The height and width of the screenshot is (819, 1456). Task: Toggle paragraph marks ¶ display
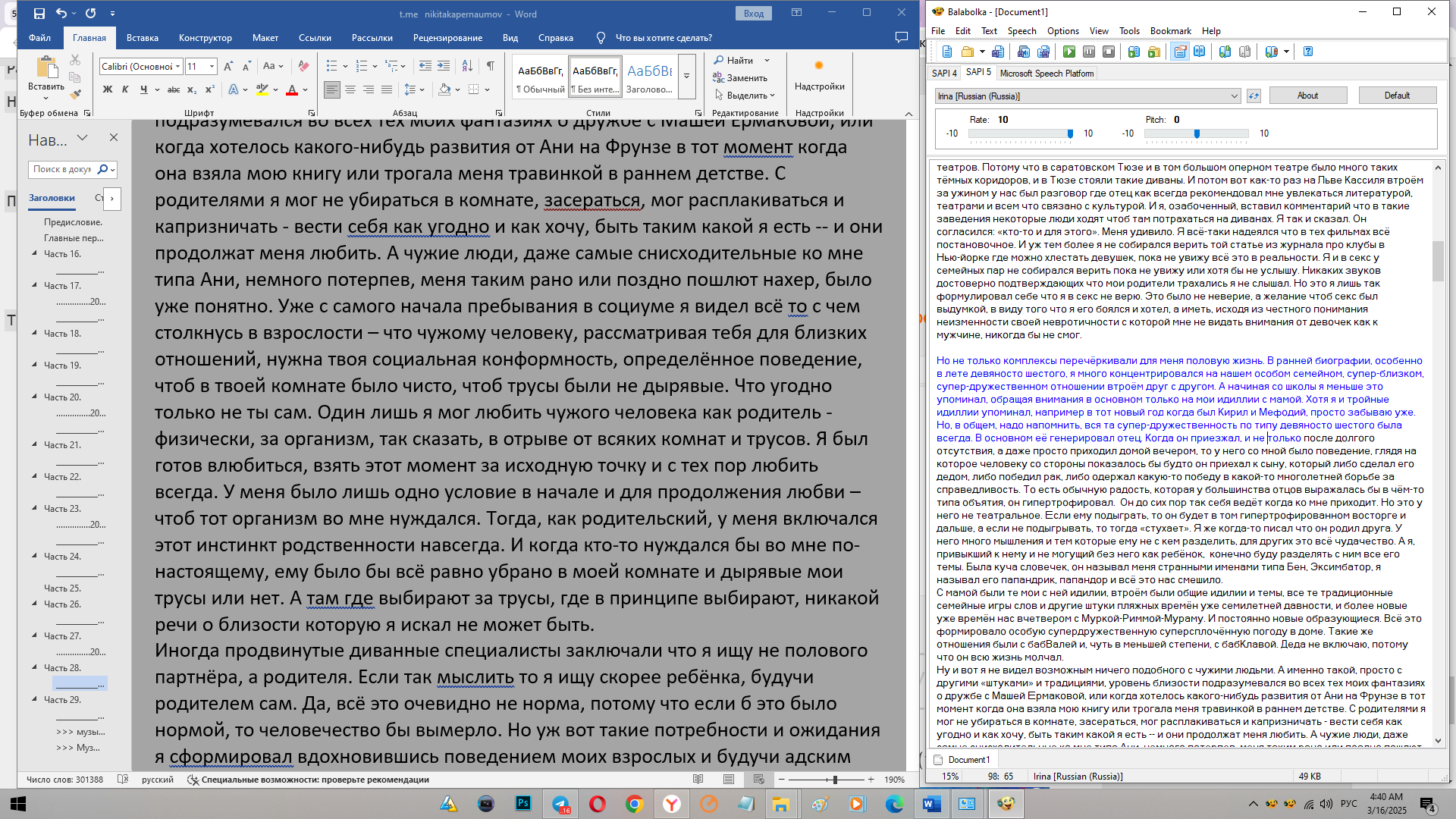coord(491,66)
